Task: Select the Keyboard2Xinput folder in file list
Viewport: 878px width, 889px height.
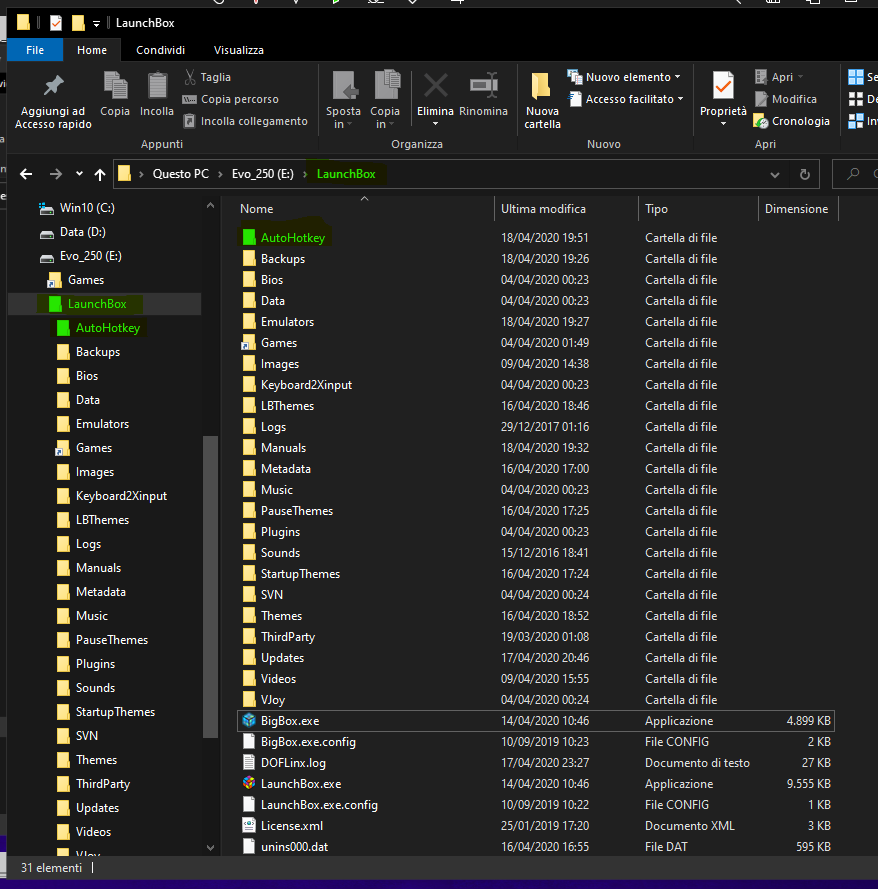Action: click(x=306, y=384)
